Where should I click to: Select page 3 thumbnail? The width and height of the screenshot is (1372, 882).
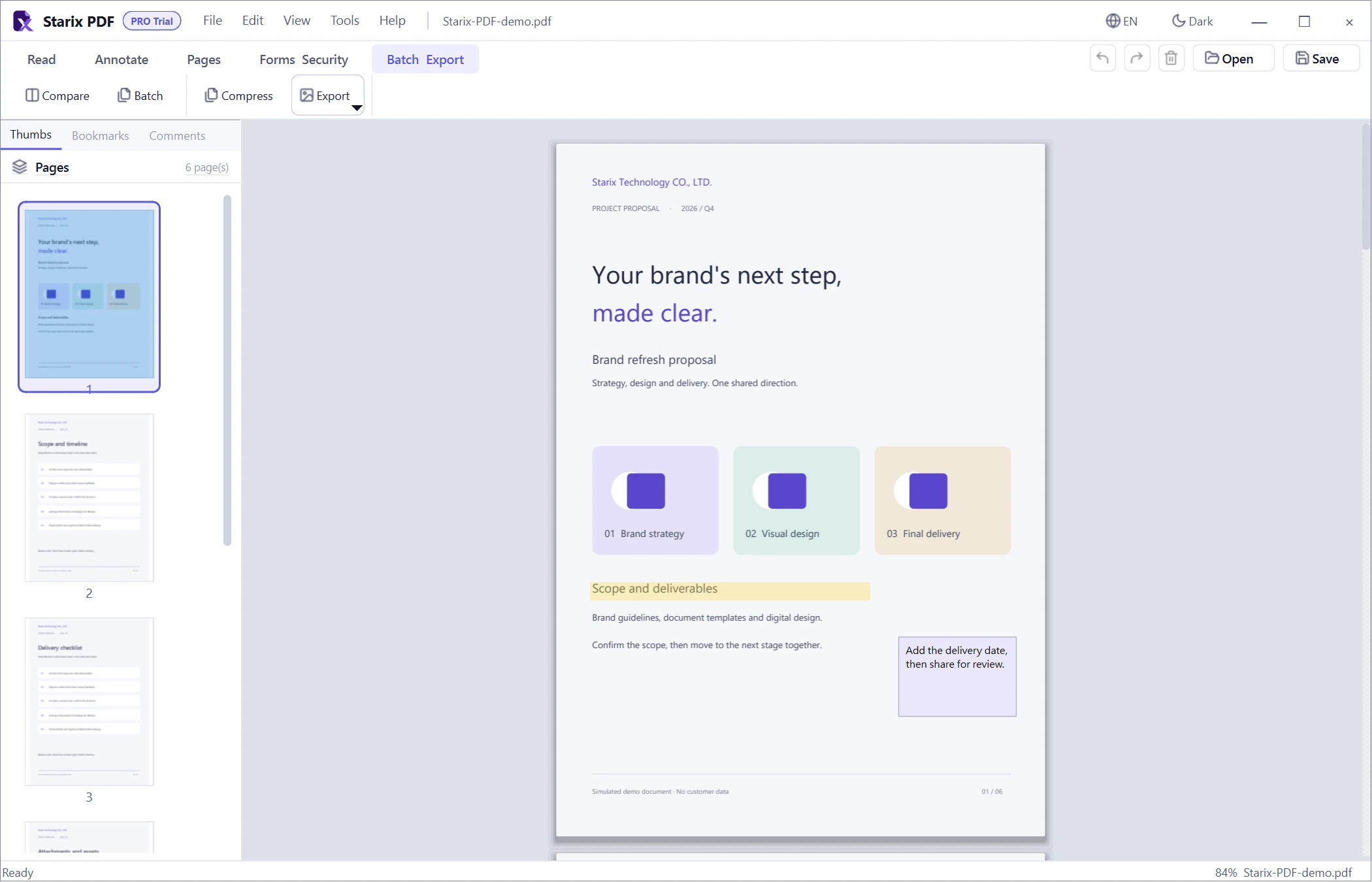click(89, 701)
